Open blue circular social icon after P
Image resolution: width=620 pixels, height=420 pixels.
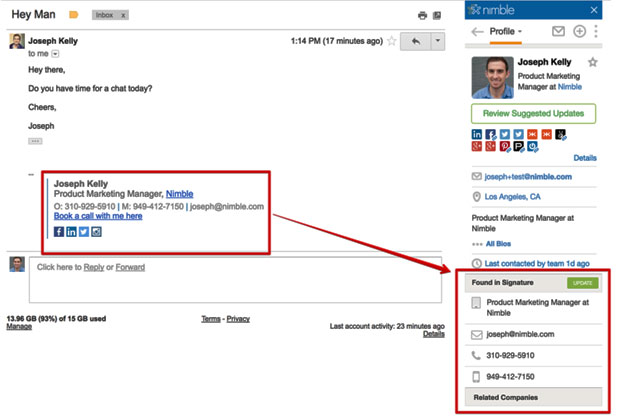pos(533,147)
